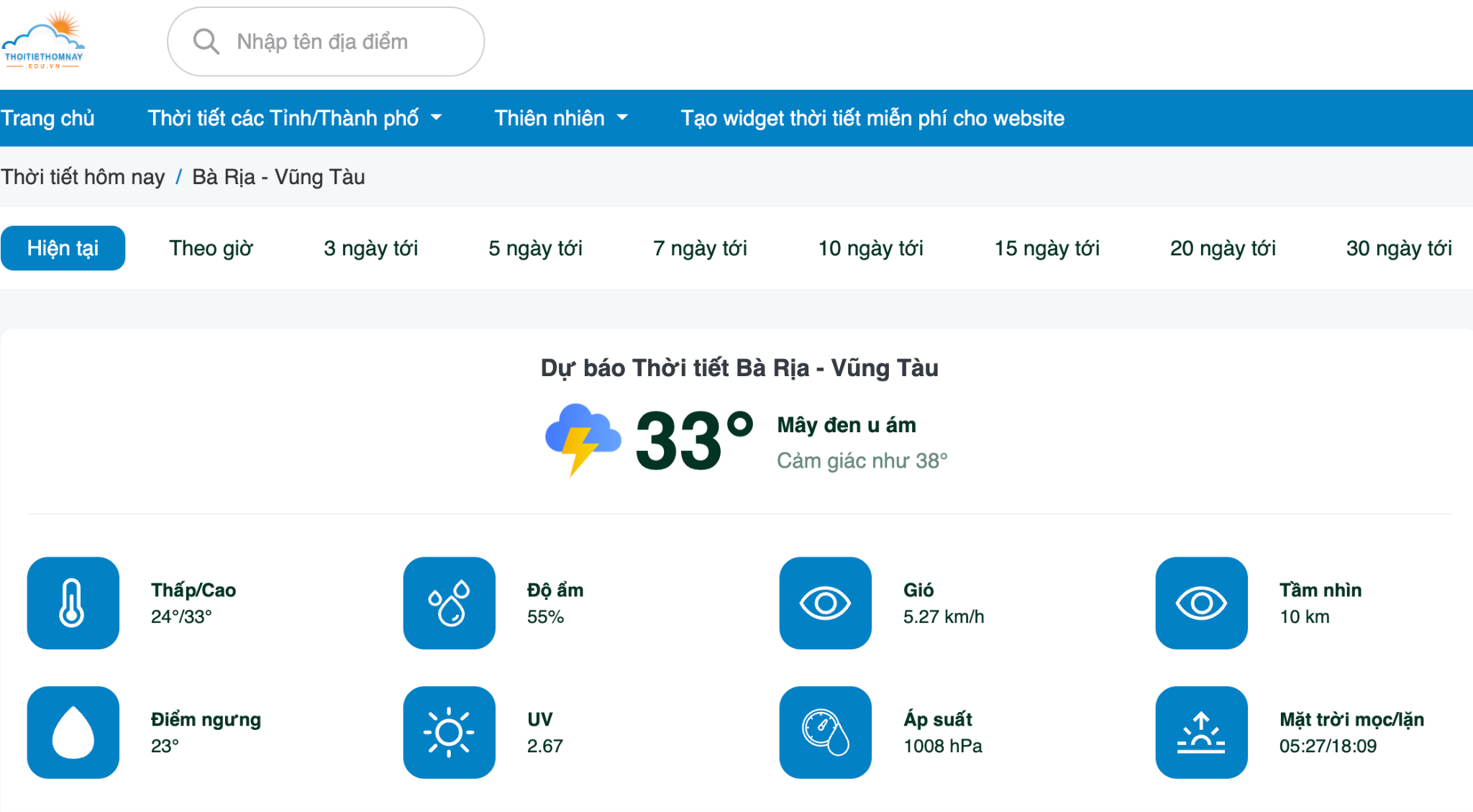Click the Thời tiết hôm nay breadcrumb

[x=83, y=177]
